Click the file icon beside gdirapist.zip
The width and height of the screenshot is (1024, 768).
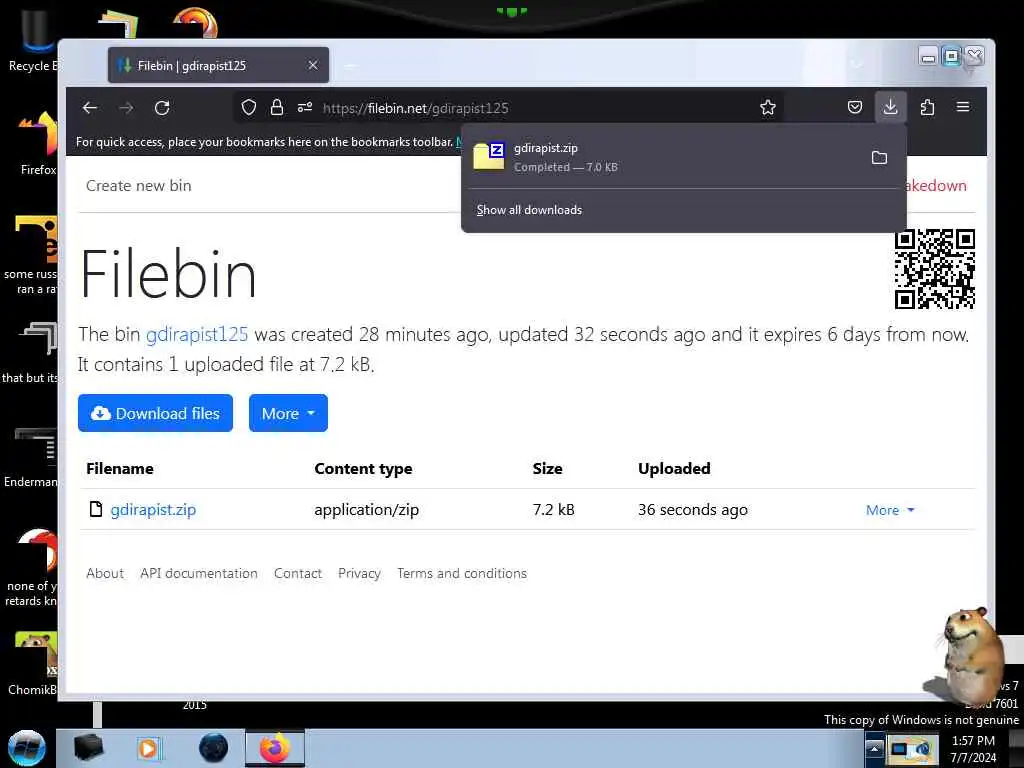(96, 509)
